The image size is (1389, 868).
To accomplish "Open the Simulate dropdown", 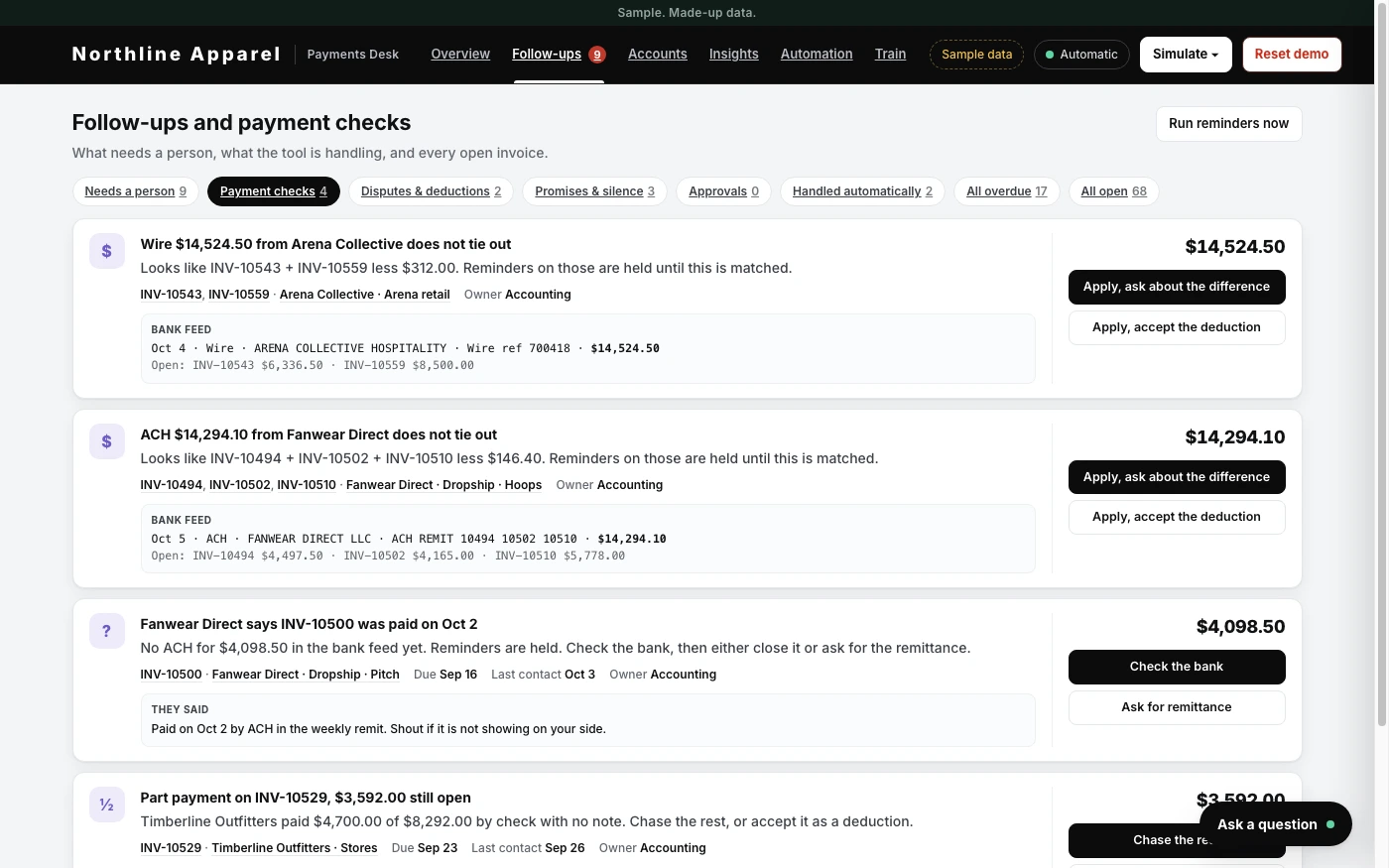I will tap(1186, 55).
